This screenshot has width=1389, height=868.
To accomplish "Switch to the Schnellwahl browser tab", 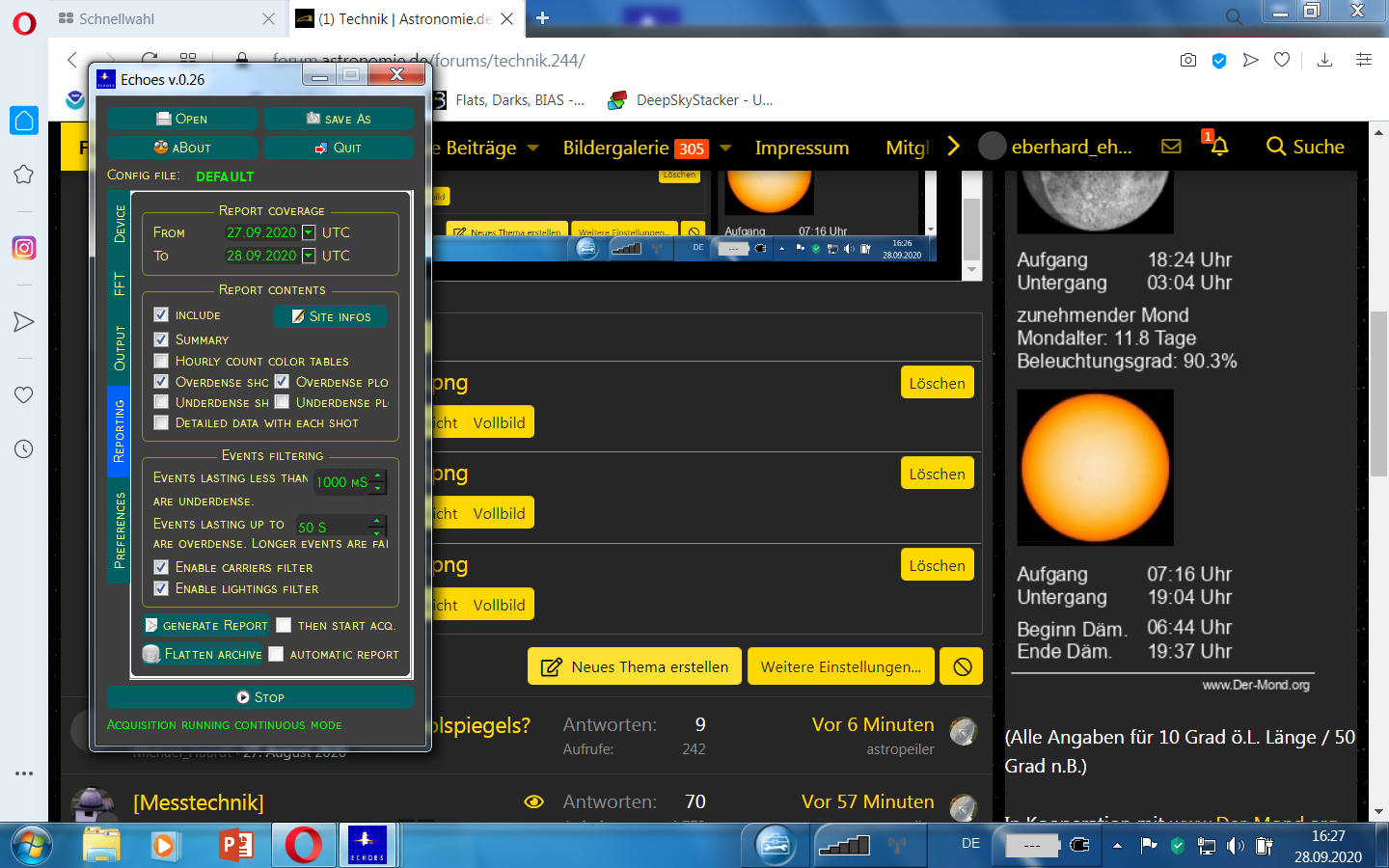I will (x=166, y=18).
